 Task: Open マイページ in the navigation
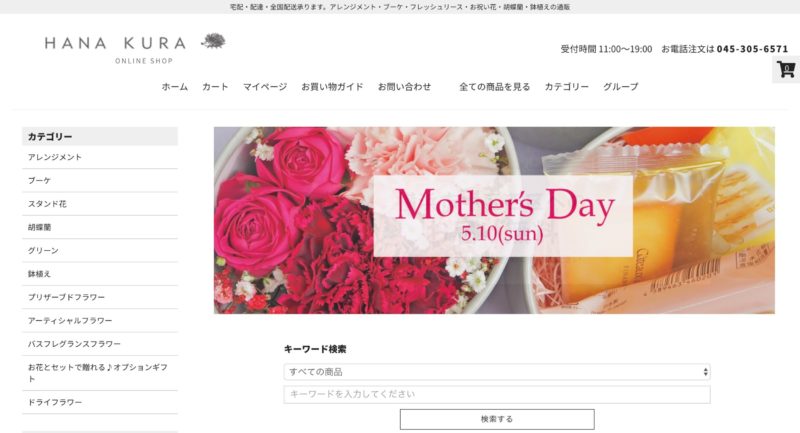pyautogui.click(x=265, y=87)
